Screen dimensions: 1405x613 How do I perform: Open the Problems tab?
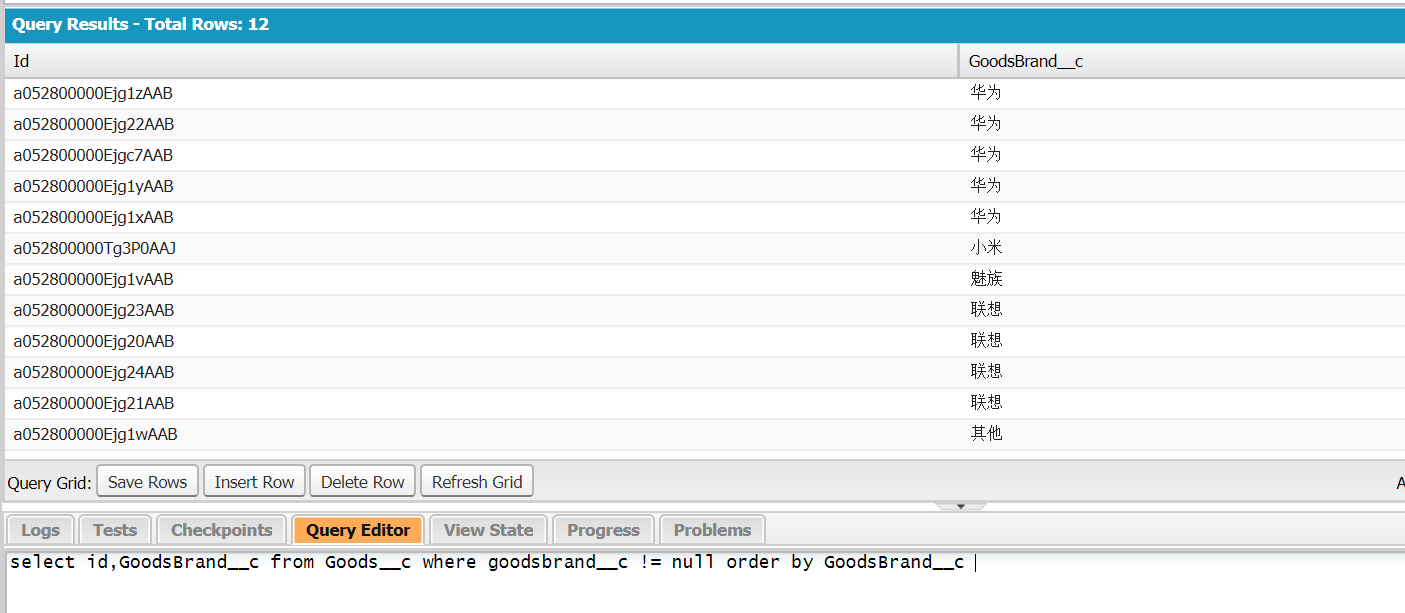click(712, 530)
